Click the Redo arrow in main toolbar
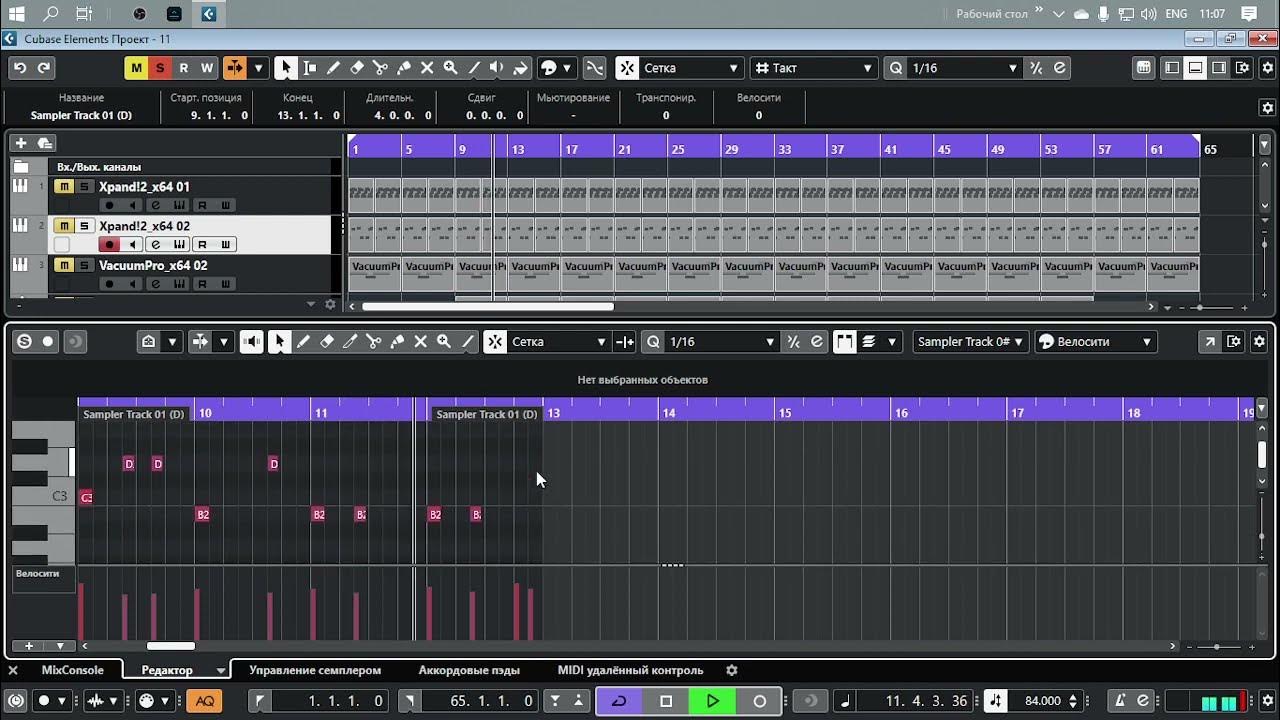This screenshot has height=720, width=1280. click(44, 68)
